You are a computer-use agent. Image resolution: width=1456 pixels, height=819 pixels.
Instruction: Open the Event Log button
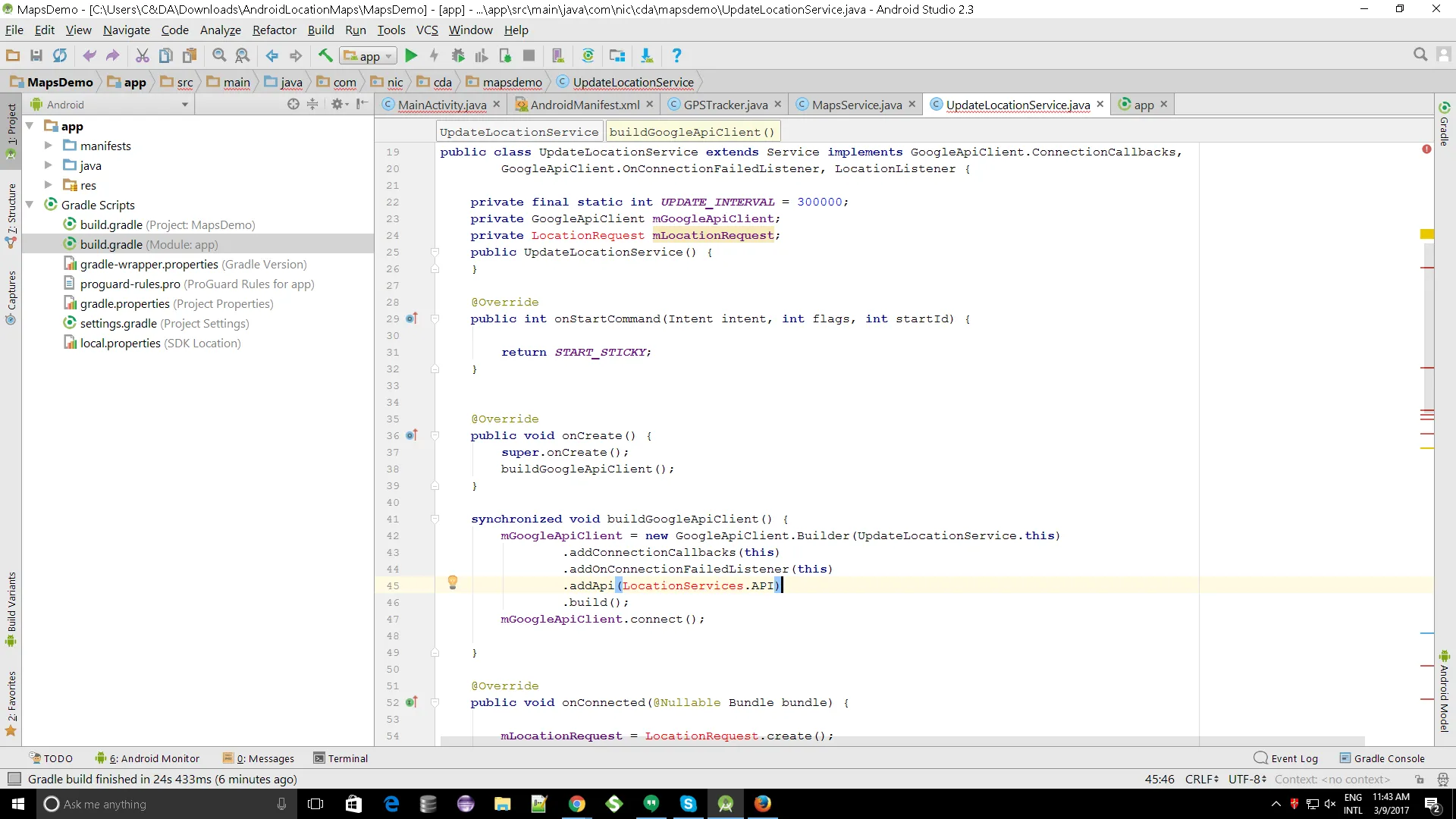pyautogui.click(x=1287, y=758)
